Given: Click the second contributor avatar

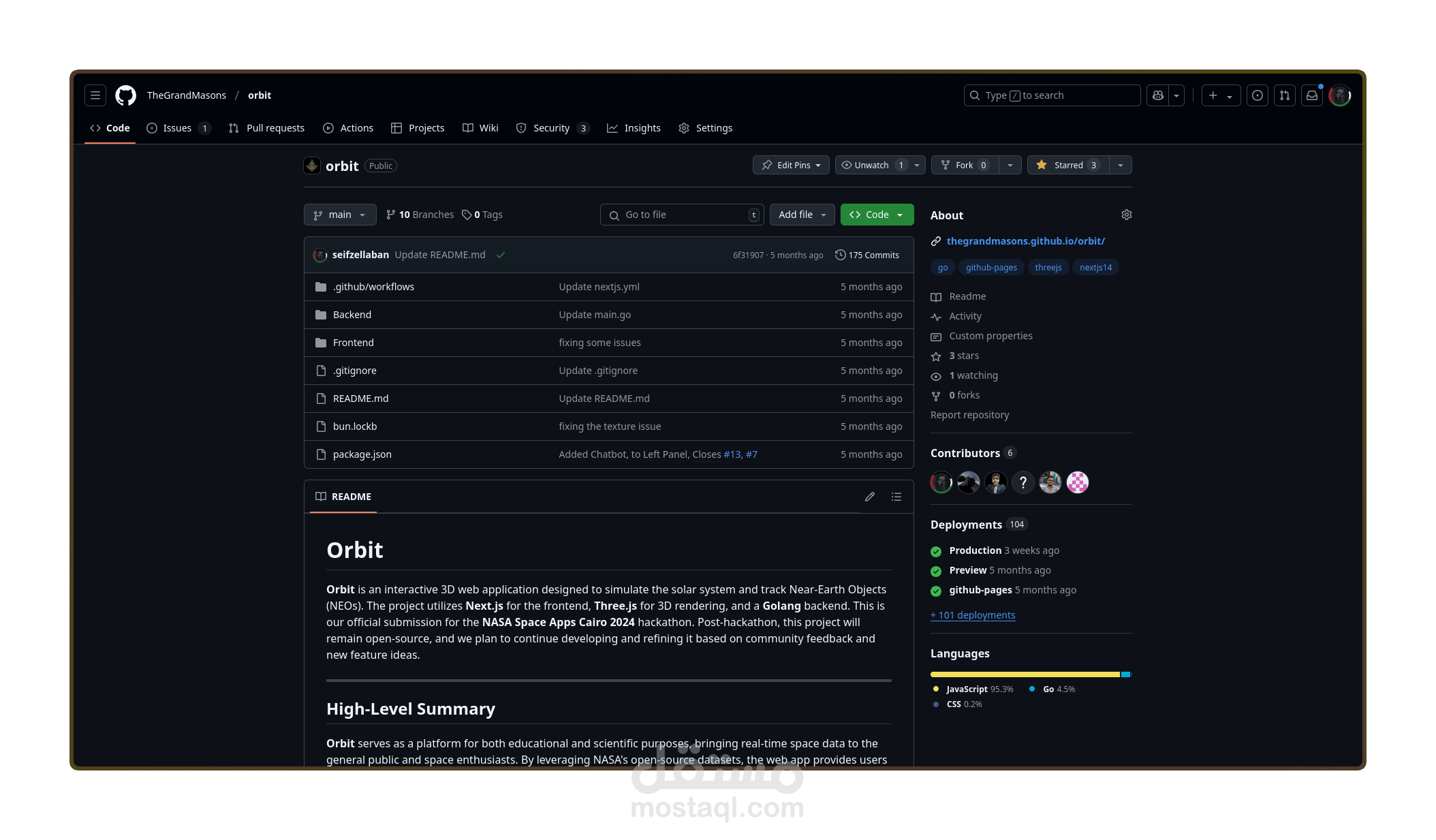Looking at the screenshot, I should click(969, 482).
